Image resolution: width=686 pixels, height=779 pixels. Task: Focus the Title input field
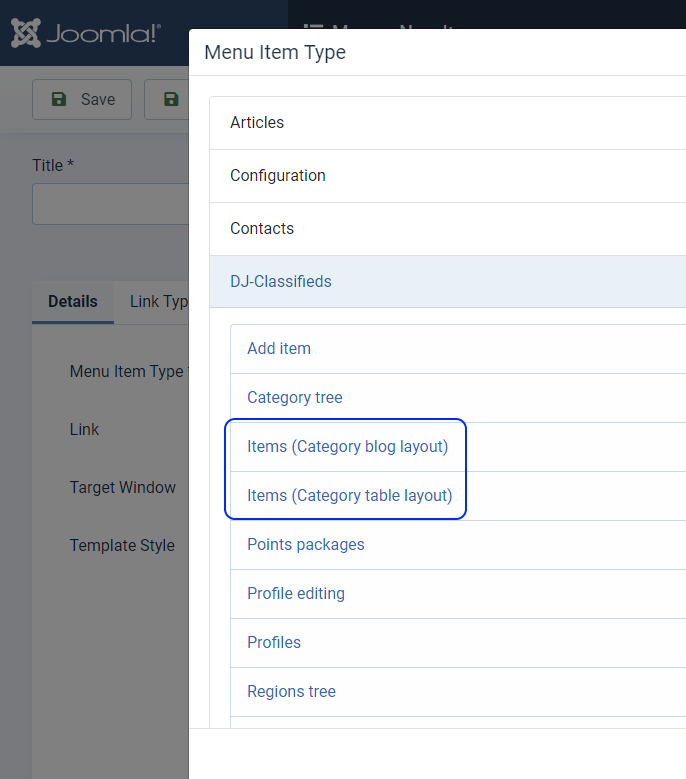[110, 204]
